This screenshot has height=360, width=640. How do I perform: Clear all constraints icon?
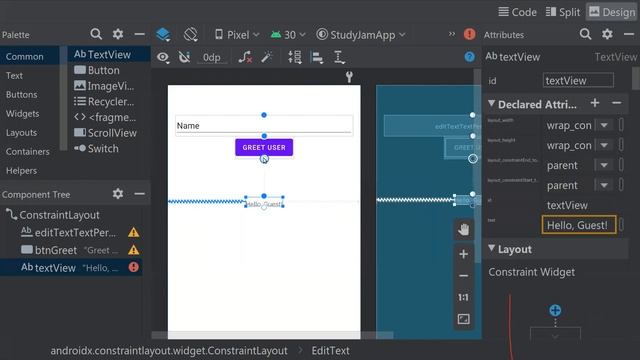pyautogui.click(x=245, y=57)
